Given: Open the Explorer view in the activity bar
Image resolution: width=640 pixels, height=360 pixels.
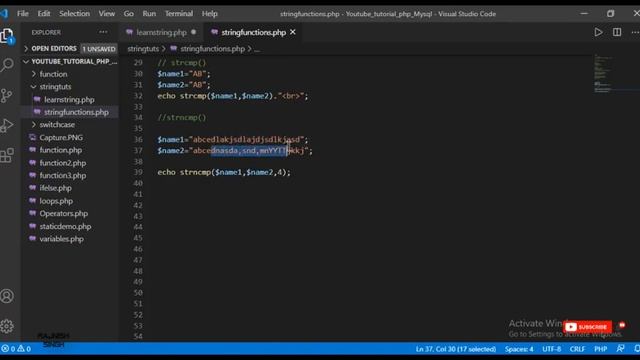Looking at the screenshot, I should point(7,36).
